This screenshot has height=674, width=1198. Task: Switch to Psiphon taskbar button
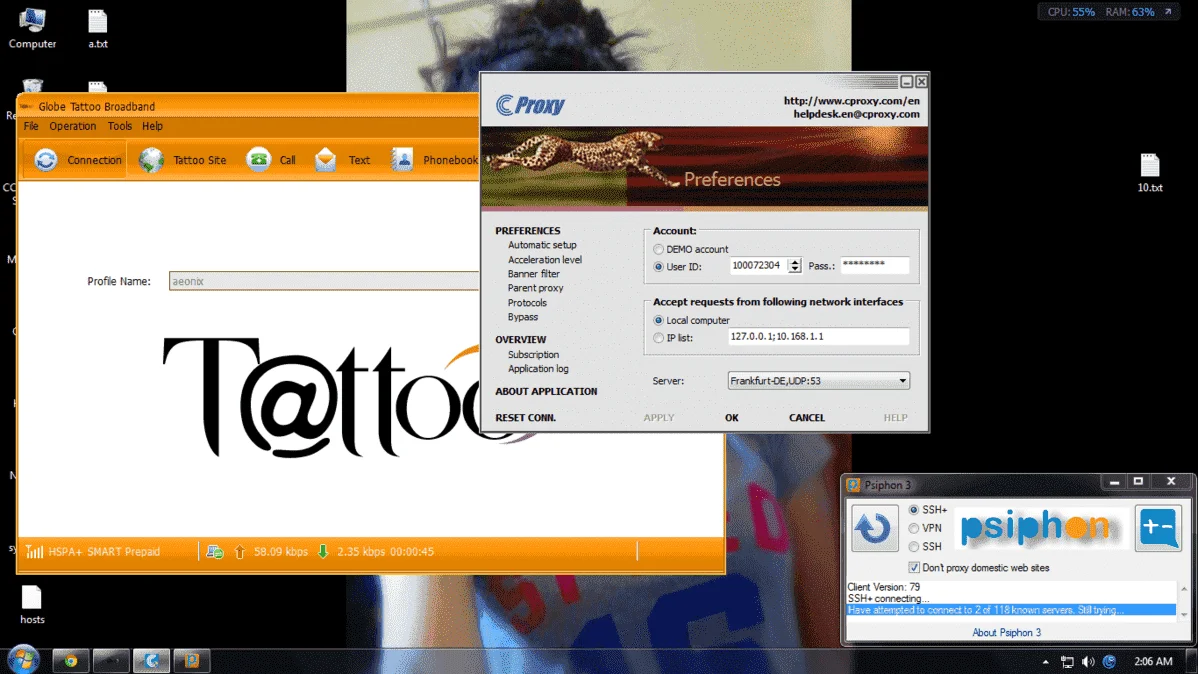[x=192, y=660]
